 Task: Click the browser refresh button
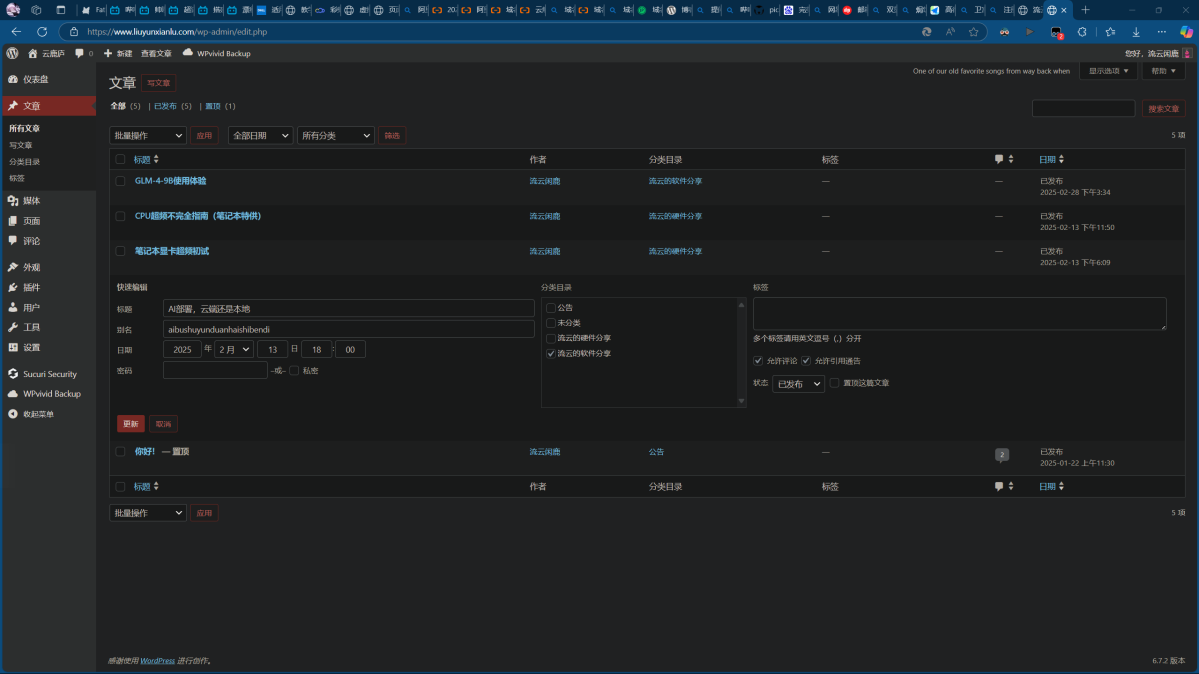click(42, 32)
